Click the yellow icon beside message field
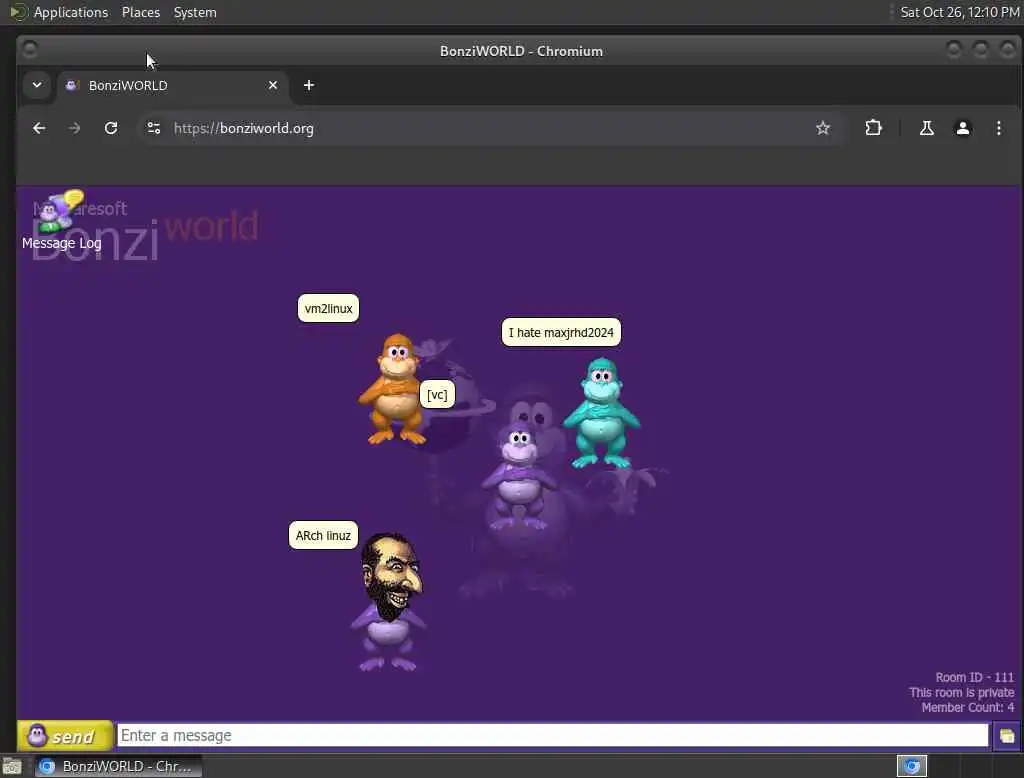 coord(1006,736)
